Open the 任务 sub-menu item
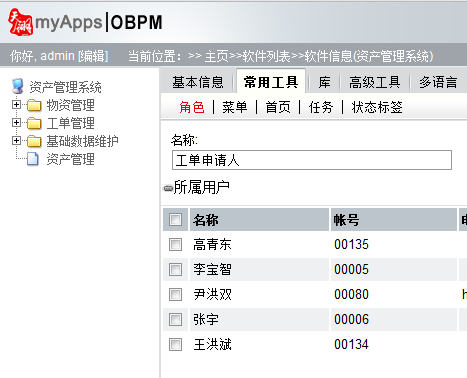This screenshot has height=378, width=467. tap(321, 107)
